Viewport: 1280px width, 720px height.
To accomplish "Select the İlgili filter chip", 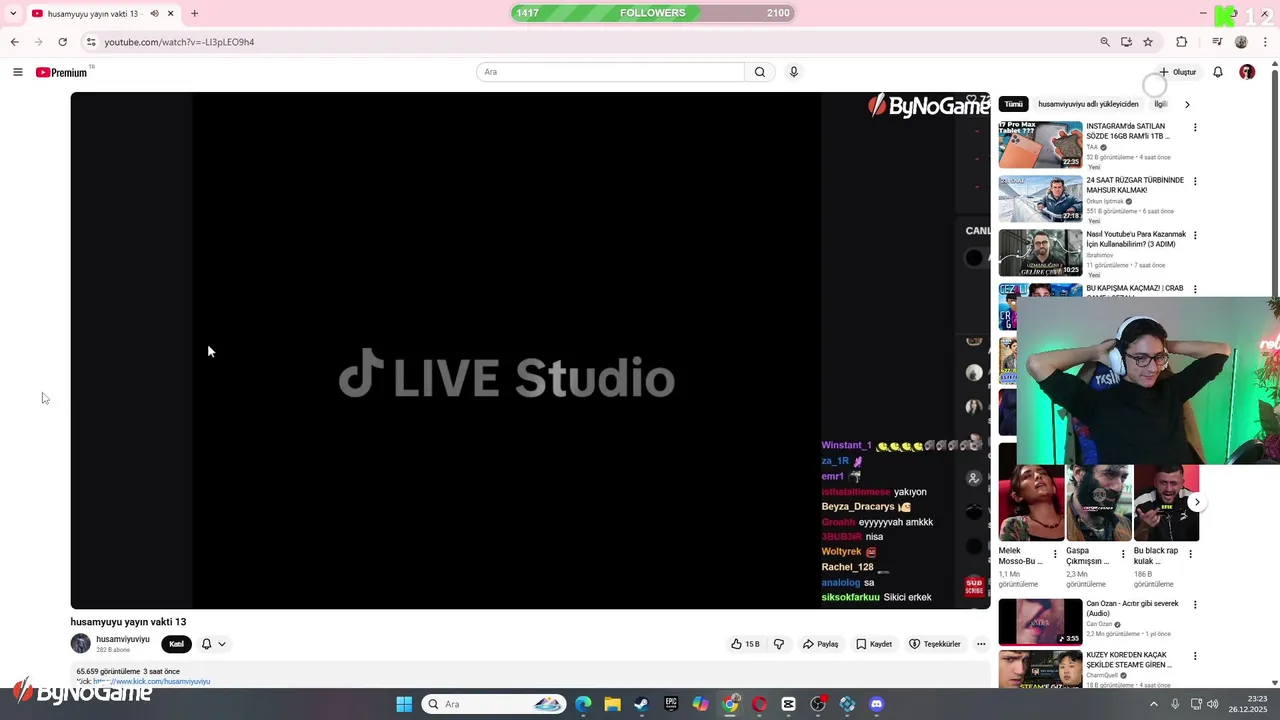I will pyautogui.click(x=1160, y=104).
